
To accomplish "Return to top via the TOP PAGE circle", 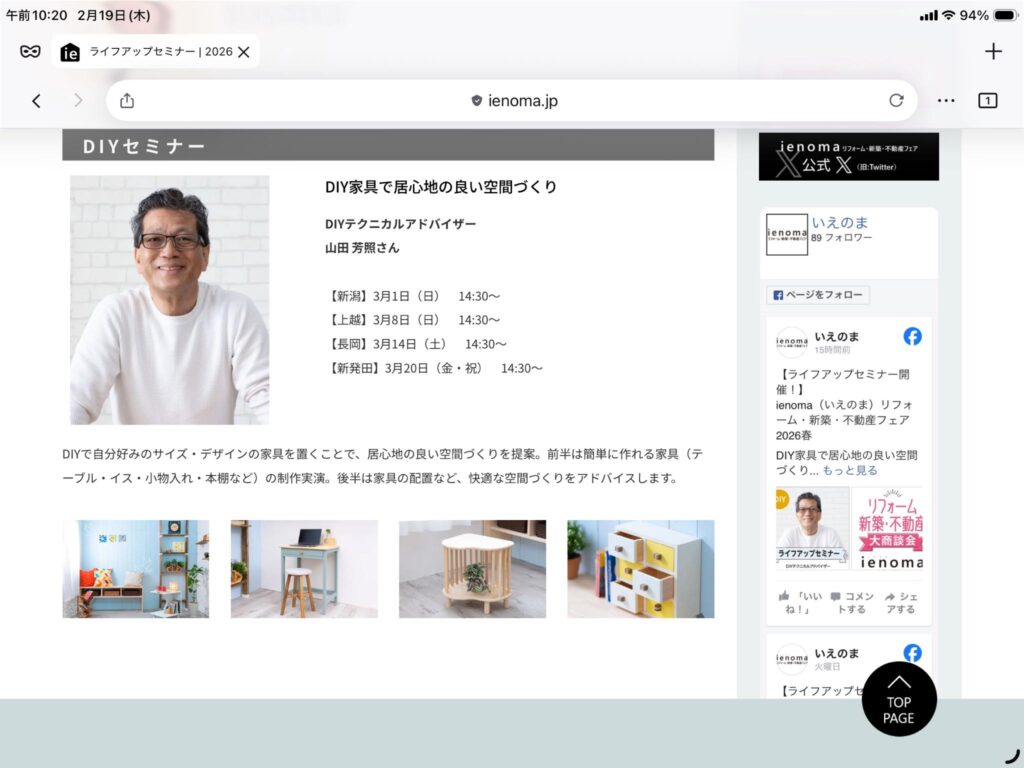I will [x=898, y=699].
